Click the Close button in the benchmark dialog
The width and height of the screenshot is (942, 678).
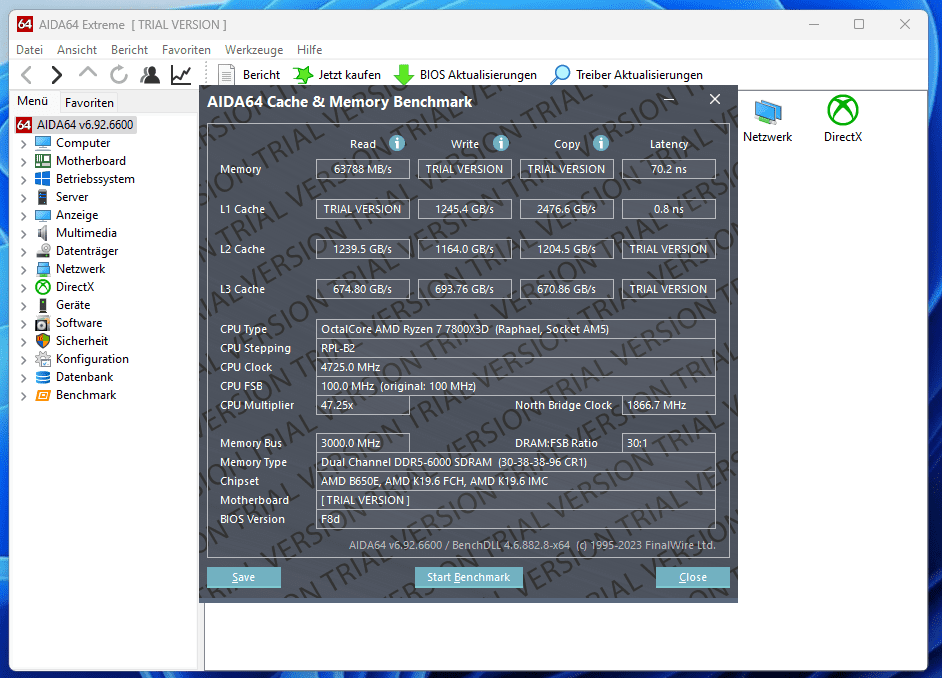click(693, 577)
